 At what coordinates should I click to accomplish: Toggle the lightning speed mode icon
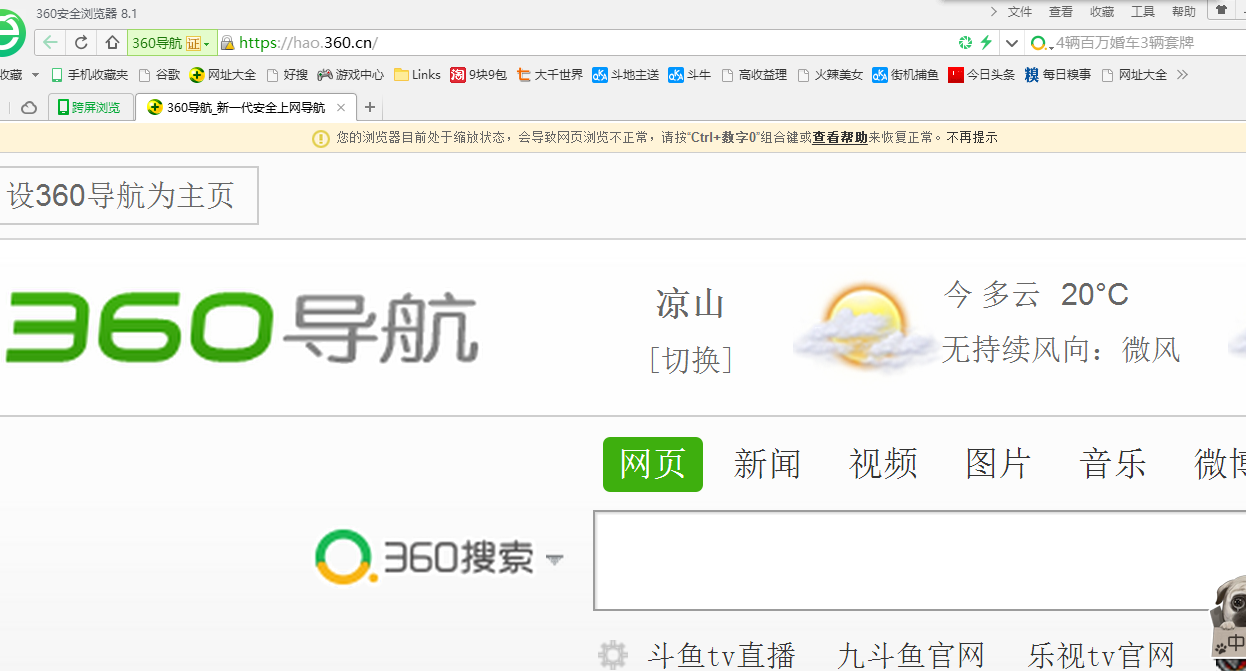coord(986,43)
